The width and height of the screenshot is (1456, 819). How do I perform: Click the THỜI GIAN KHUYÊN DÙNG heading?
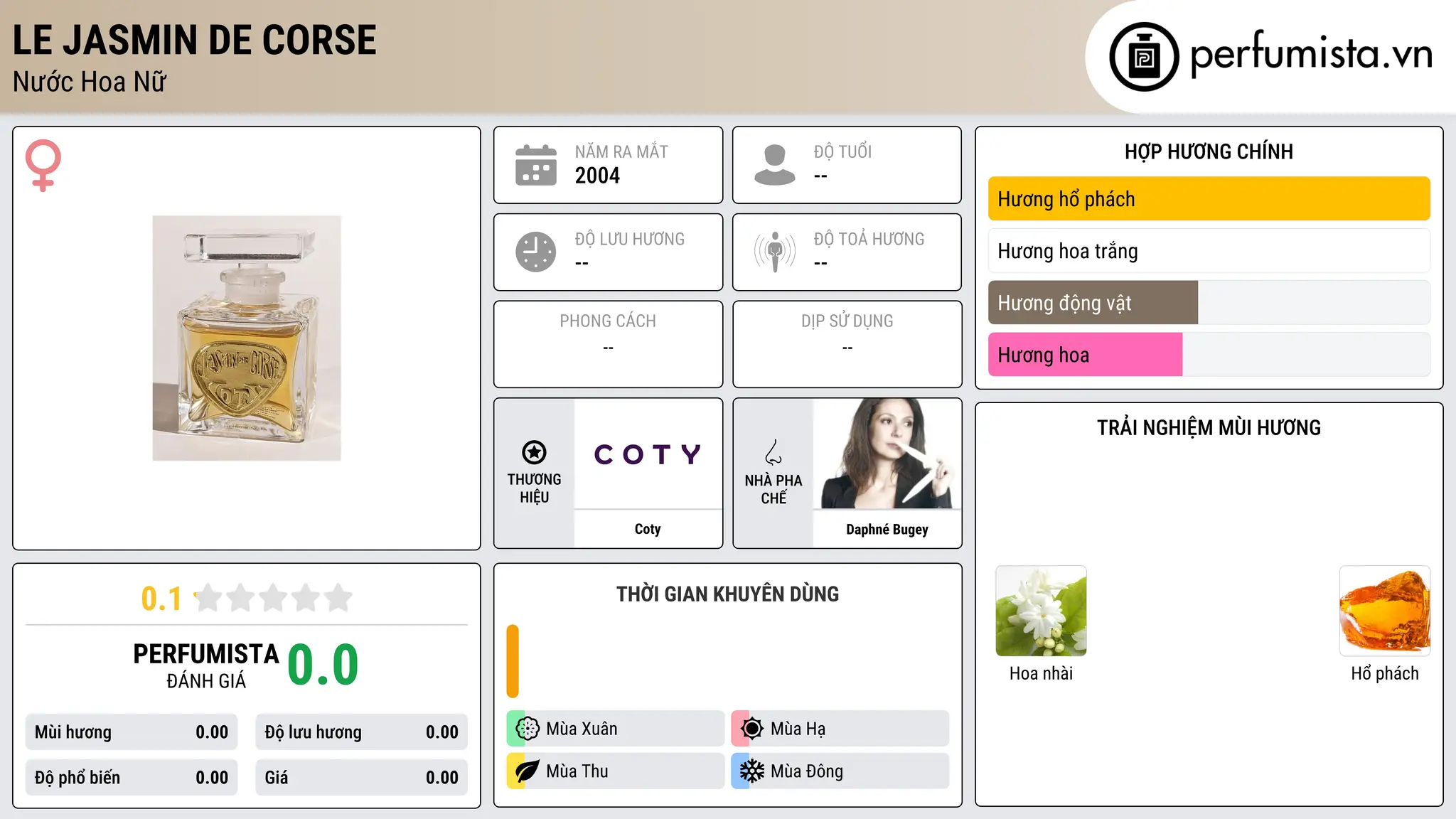pyautogui.click(x=727, y=594)
